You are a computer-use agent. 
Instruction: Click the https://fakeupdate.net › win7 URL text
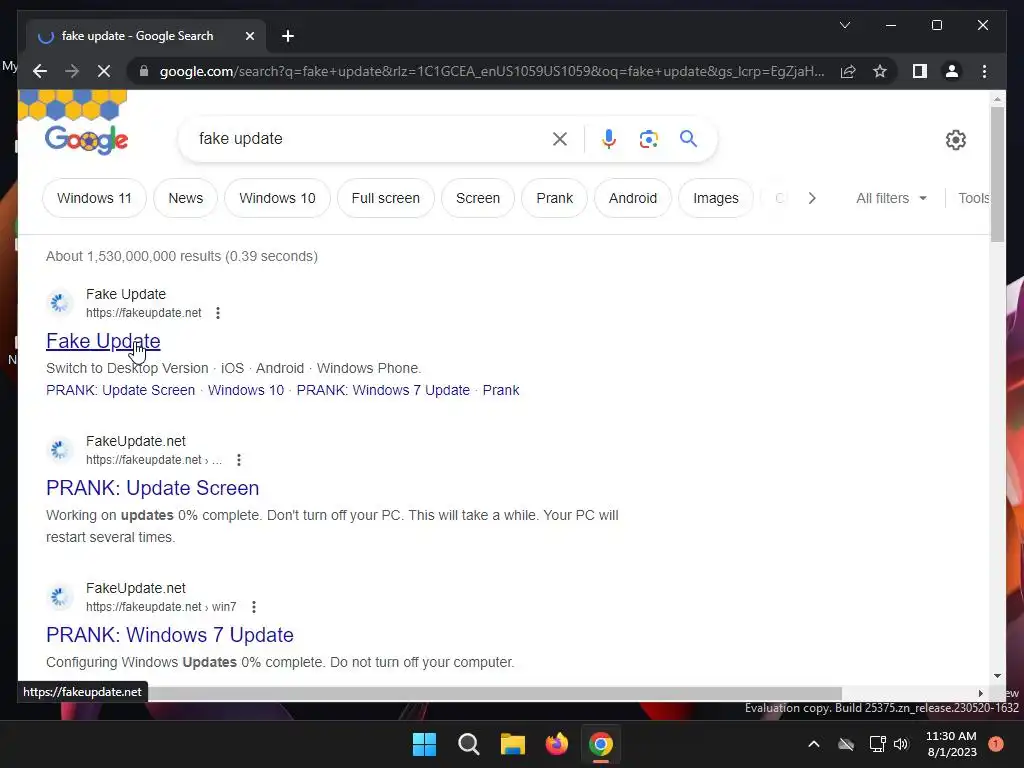161,607
